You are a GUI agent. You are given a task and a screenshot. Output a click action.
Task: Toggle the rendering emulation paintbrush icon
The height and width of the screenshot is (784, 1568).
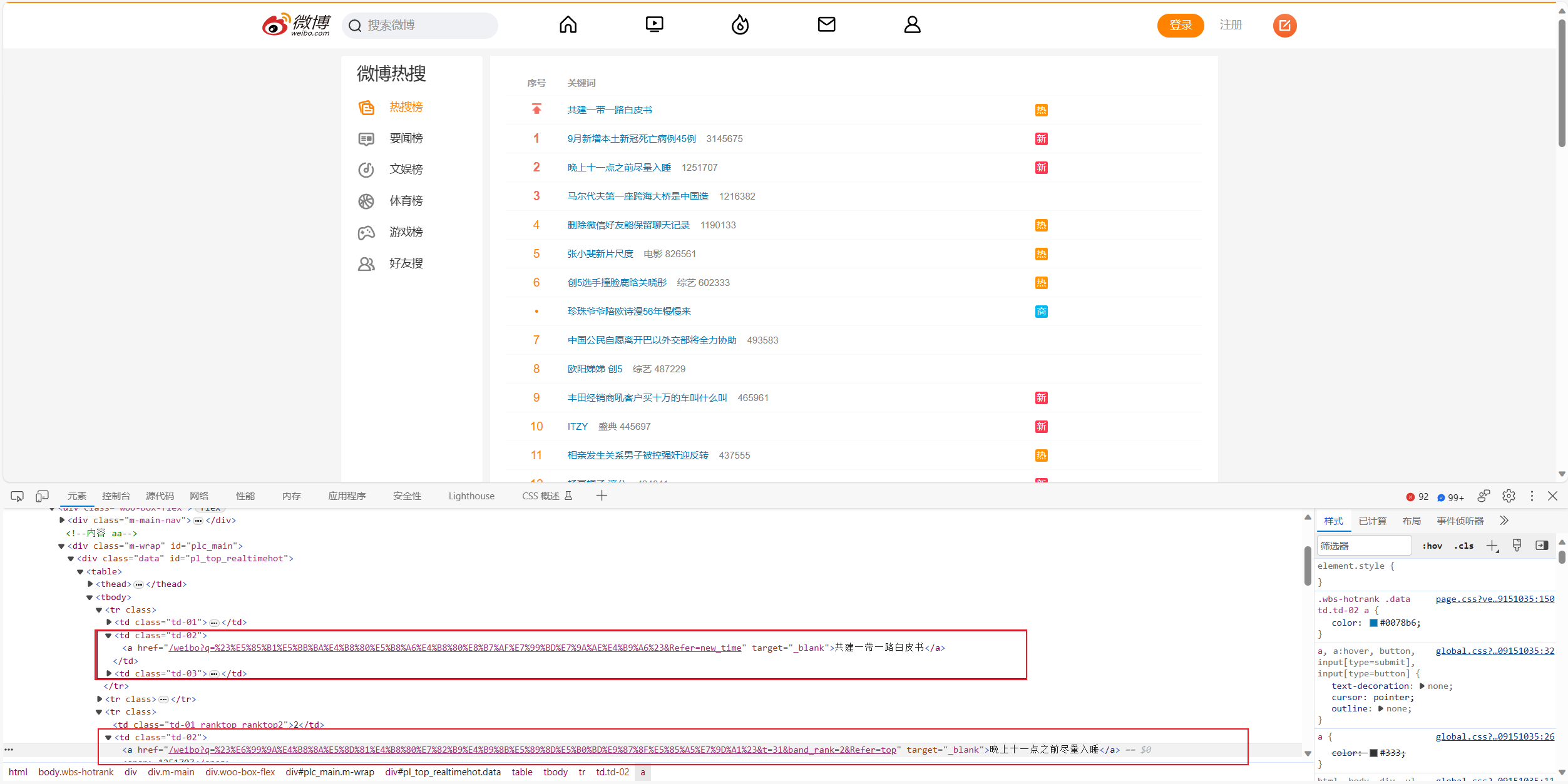click(x=1517, y=546)
